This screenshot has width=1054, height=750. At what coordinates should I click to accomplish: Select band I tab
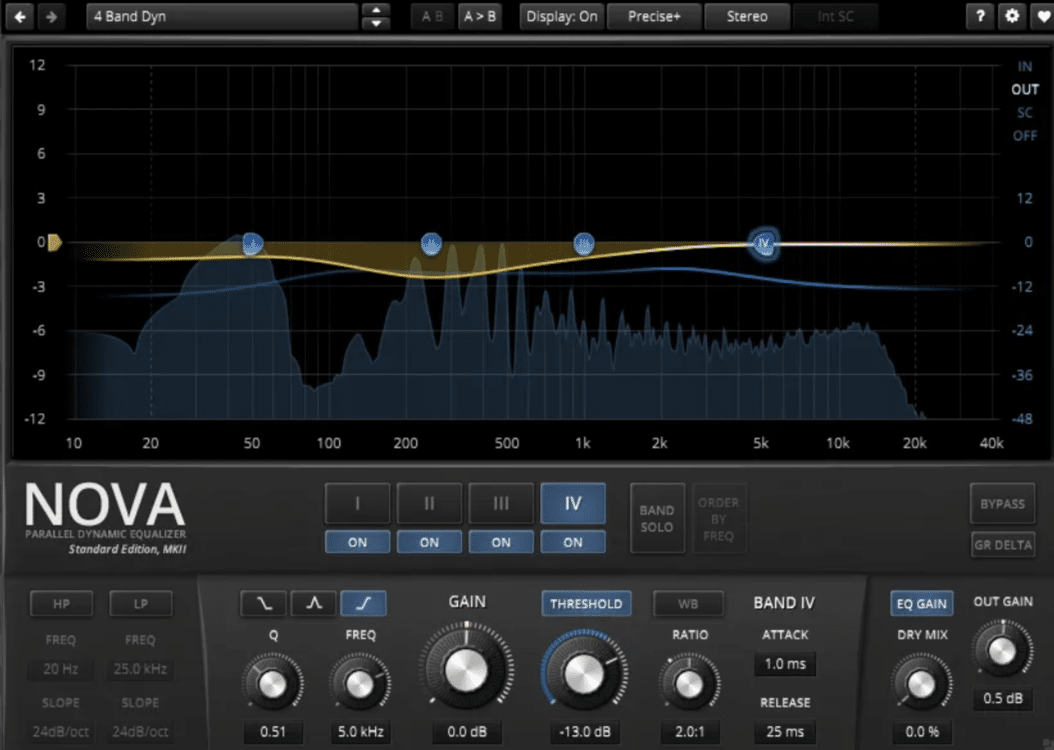(x=358, y=503)
